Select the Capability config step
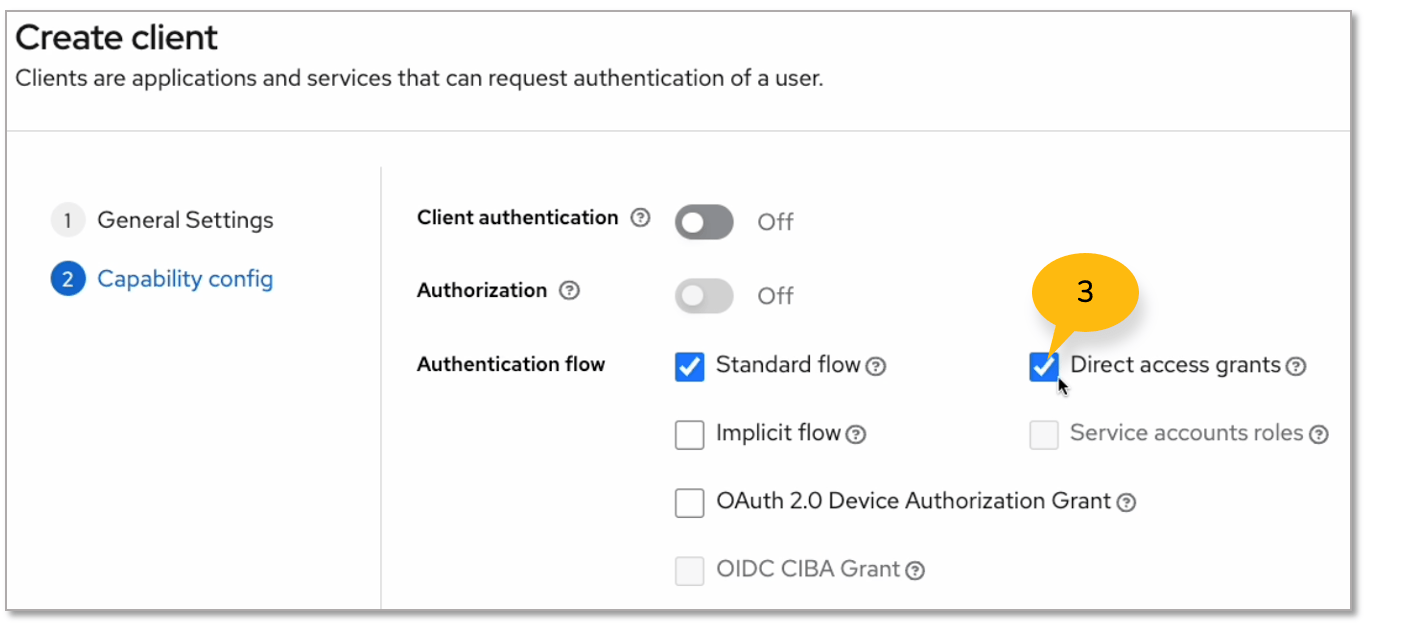Viewport: 1428px width, 624px height. tap(185, 279)
